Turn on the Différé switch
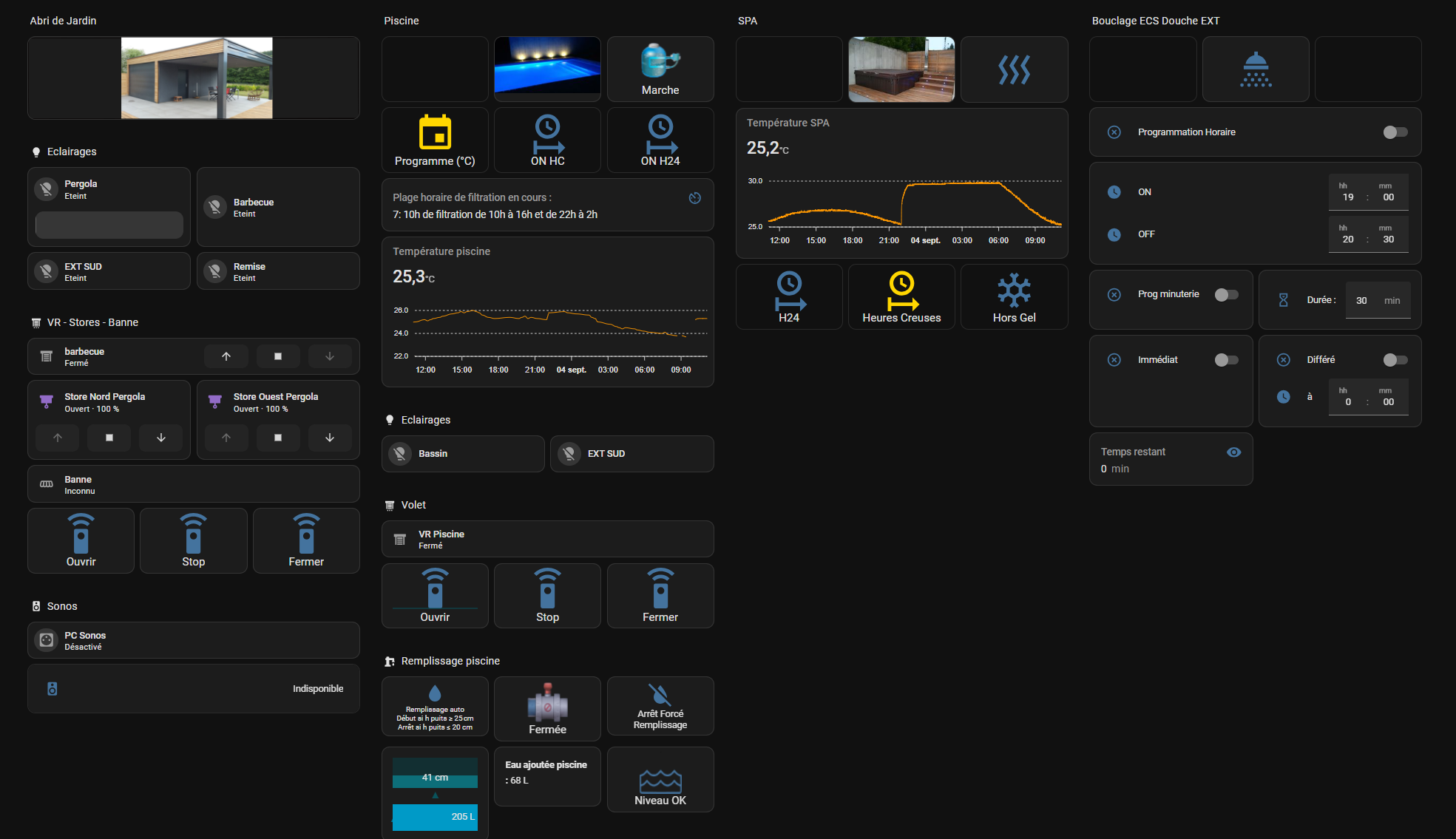The image size is (1456, 839). [1395, 360]
